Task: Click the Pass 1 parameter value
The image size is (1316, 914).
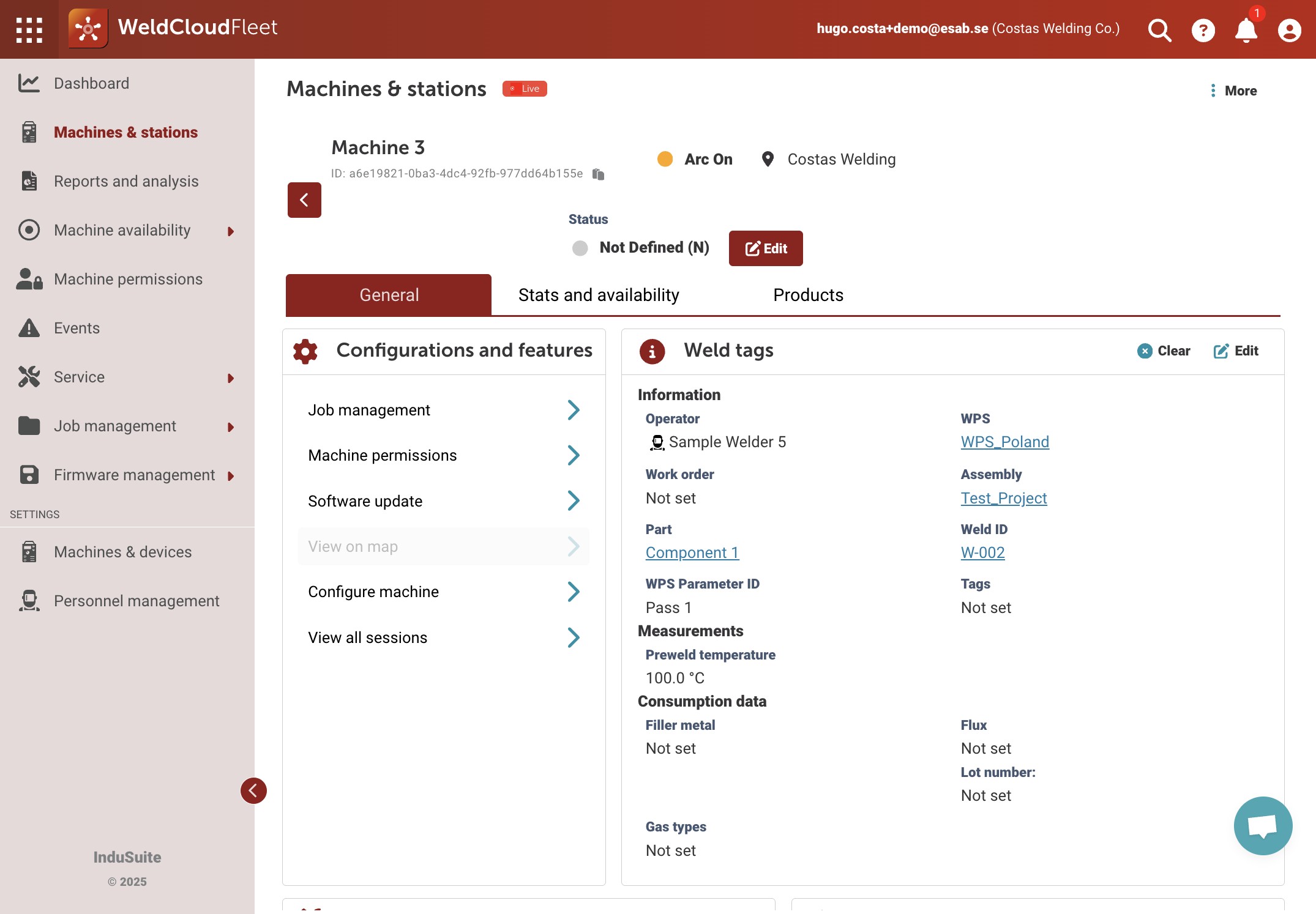Action: tap(668, 607)
